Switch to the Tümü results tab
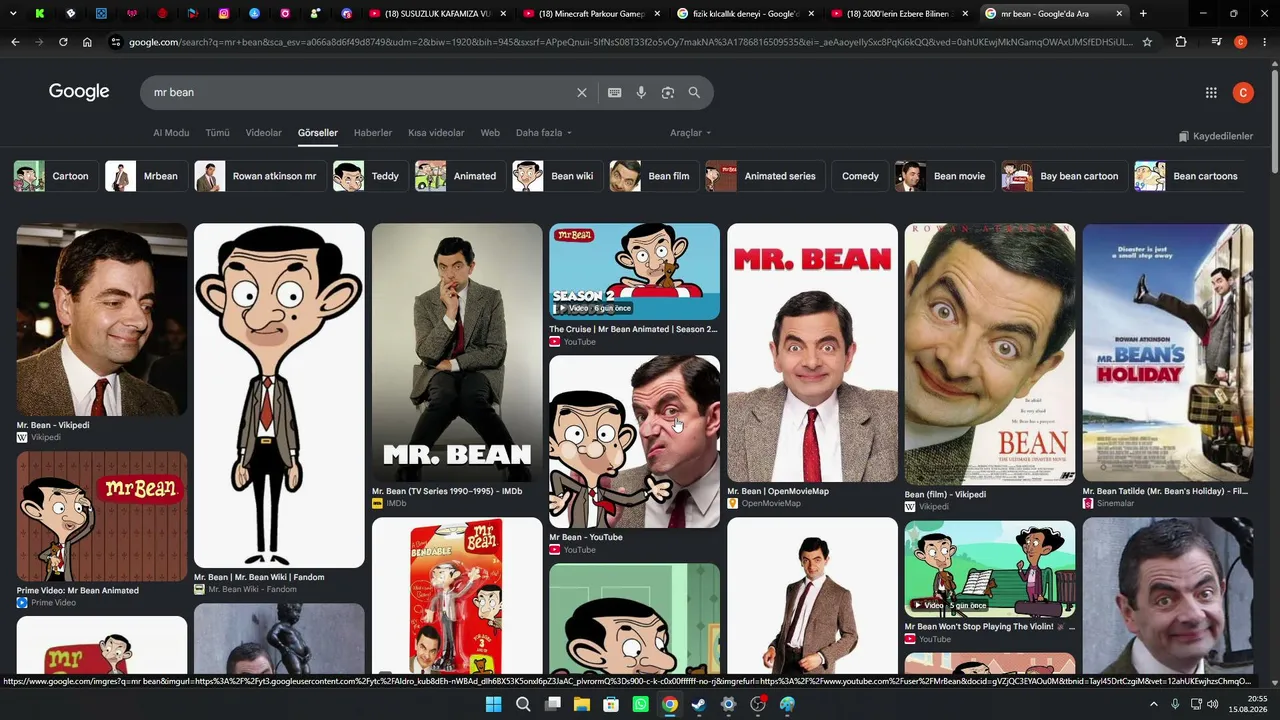The width and height of the screenshot is (1280, 720). (217, 133)
